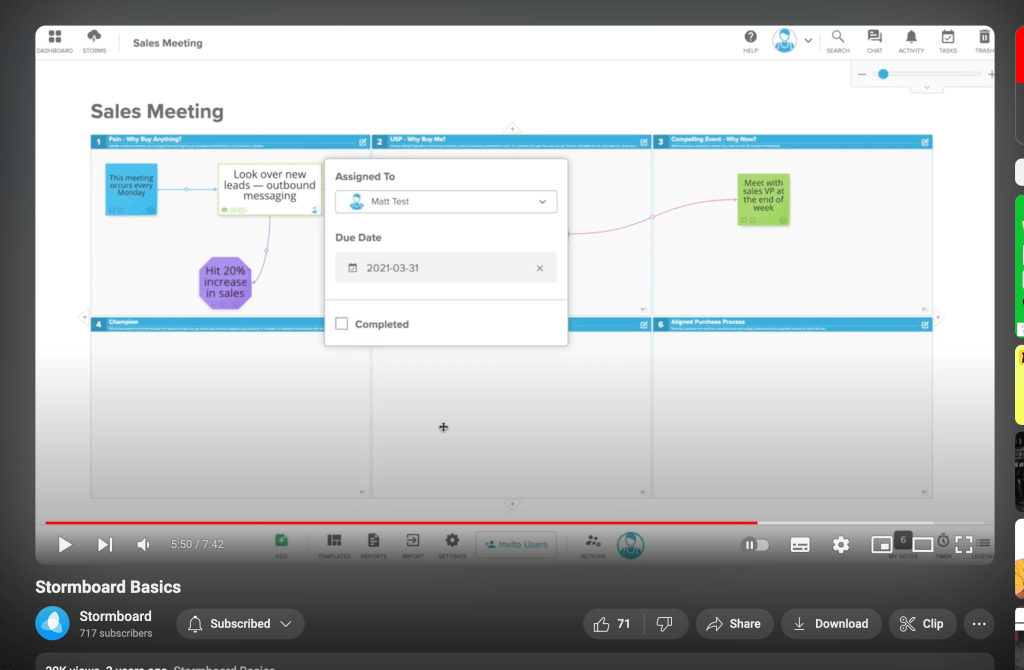Open the Reports icon
Image resolution: width=1024 pixels, height=670 pixels.
coord(374,545)
